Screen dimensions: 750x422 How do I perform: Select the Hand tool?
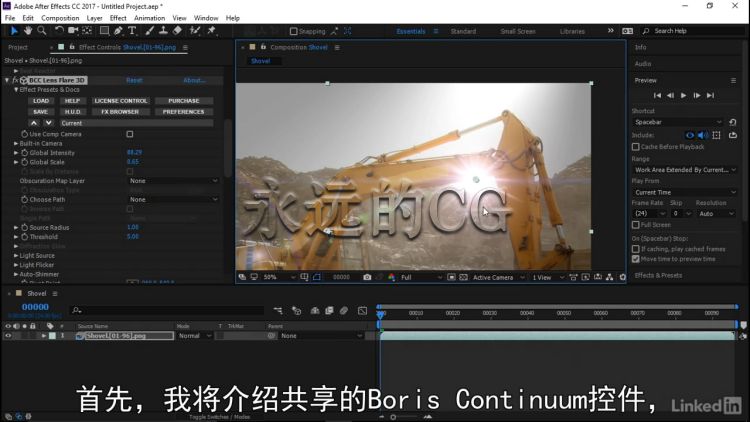coord(28,31)
